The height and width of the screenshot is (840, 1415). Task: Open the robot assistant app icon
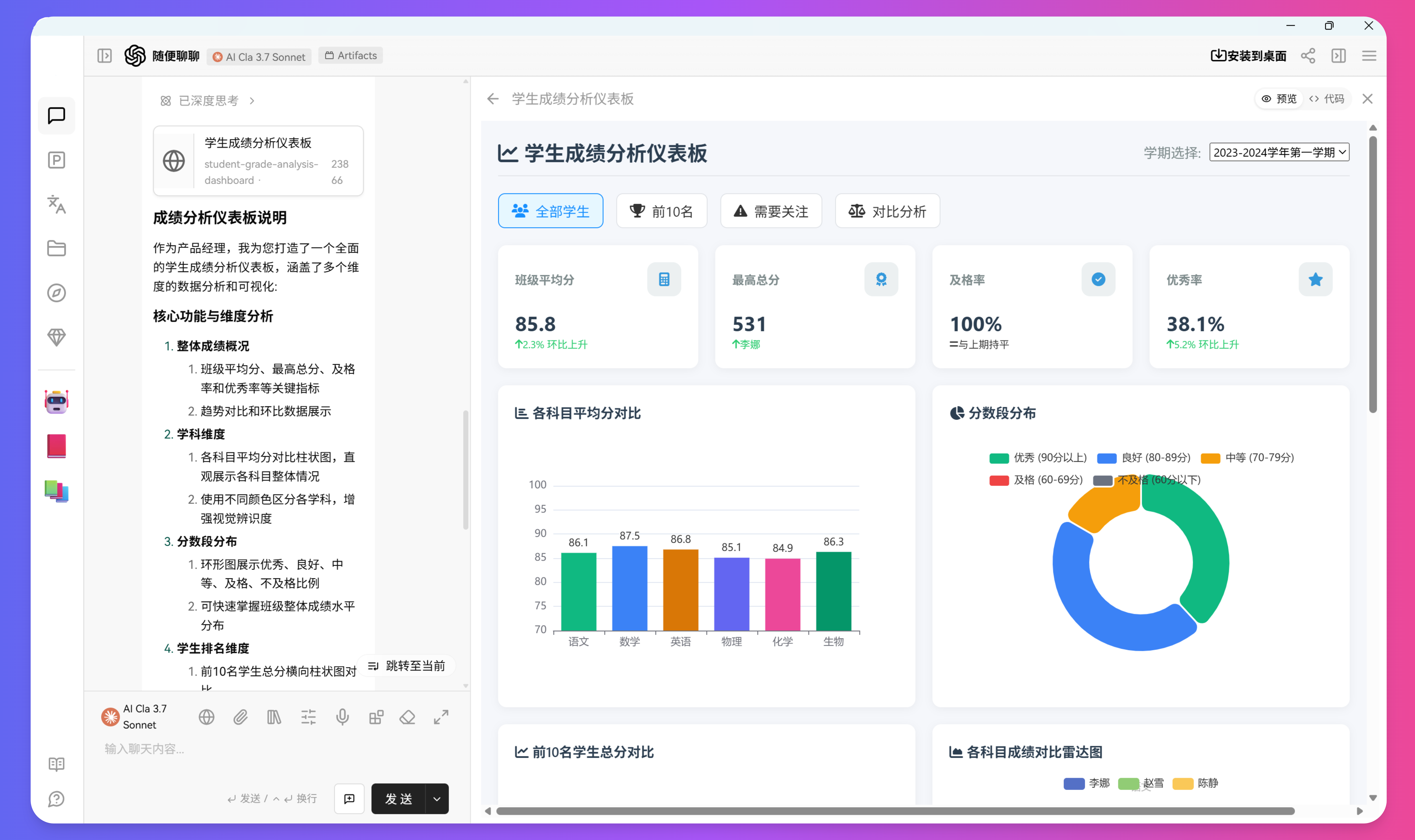coord(56,401)
